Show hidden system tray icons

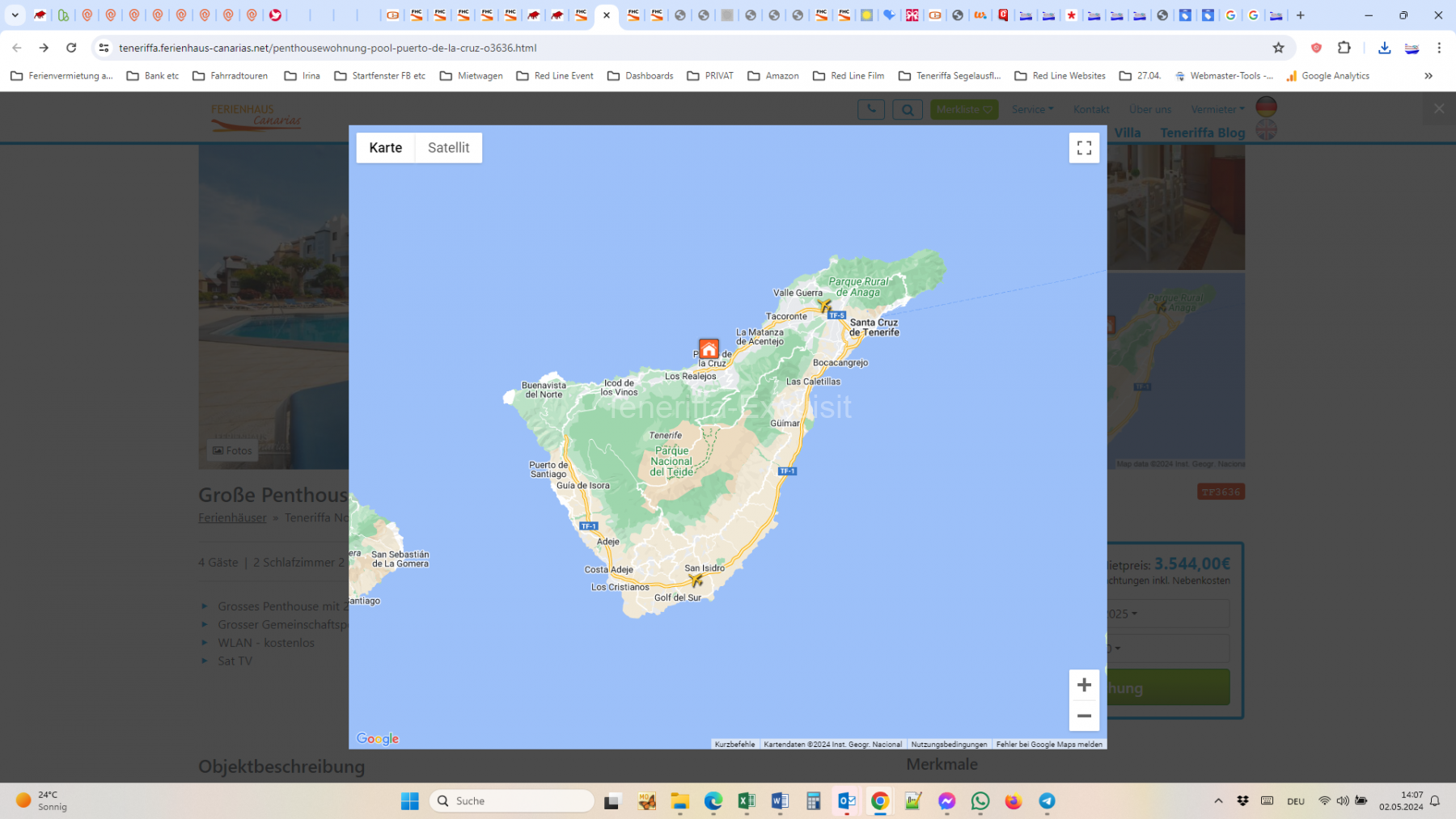coord(1218,800)
